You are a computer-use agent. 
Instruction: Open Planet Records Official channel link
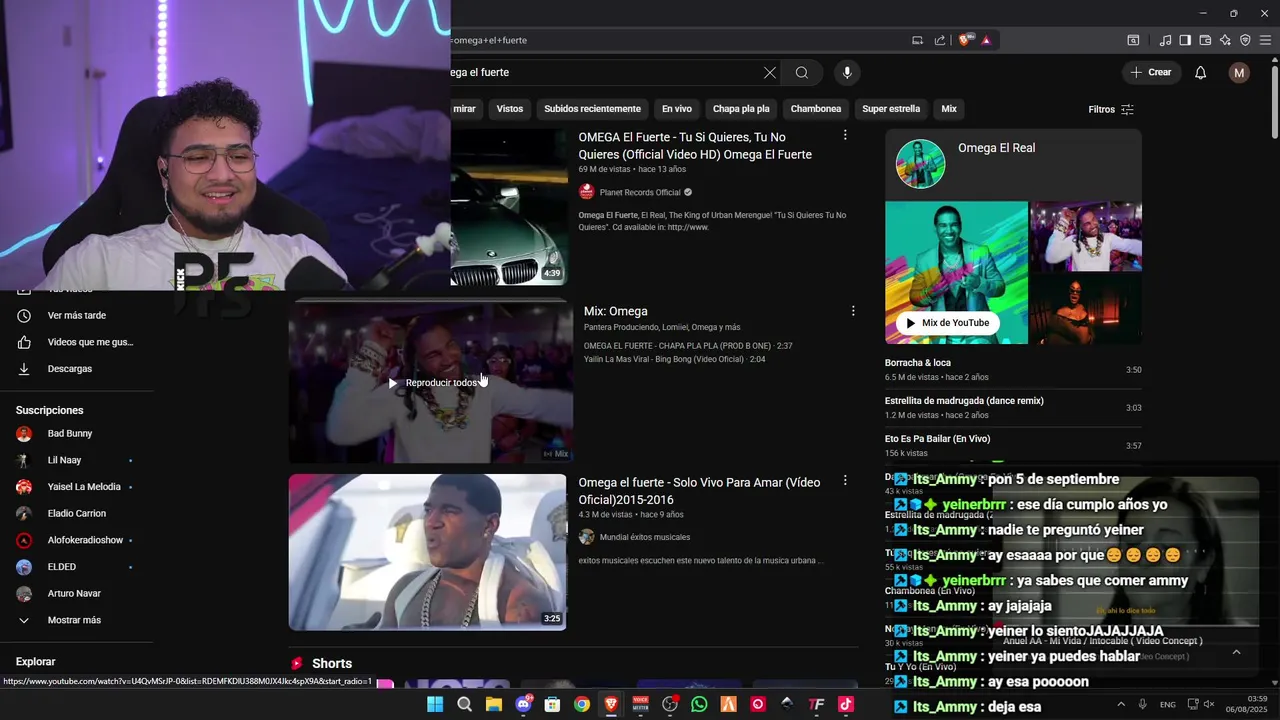click(640, 192)
